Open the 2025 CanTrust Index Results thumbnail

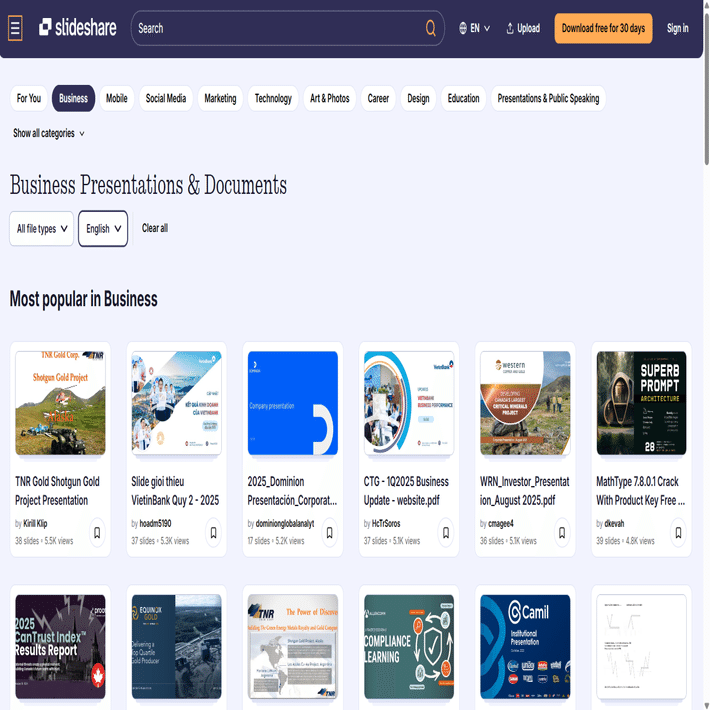pyautogui.click(x=60, y=647)
